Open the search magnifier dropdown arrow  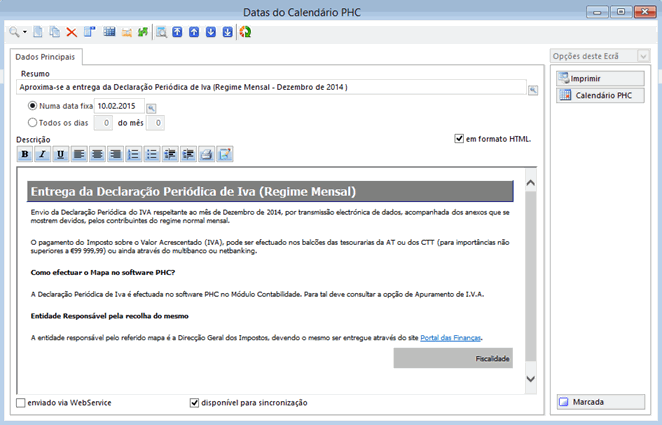[x=25, y=33]
